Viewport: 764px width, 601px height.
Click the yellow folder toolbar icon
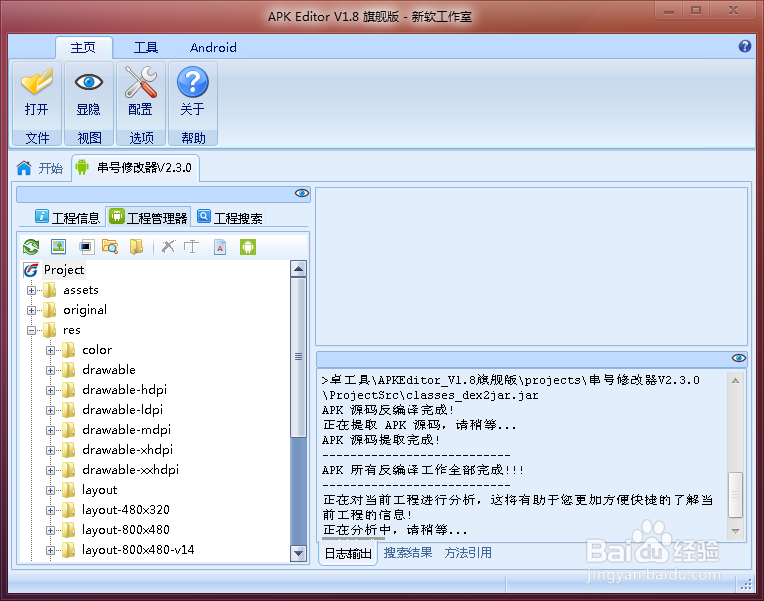[x=136, y=247]
